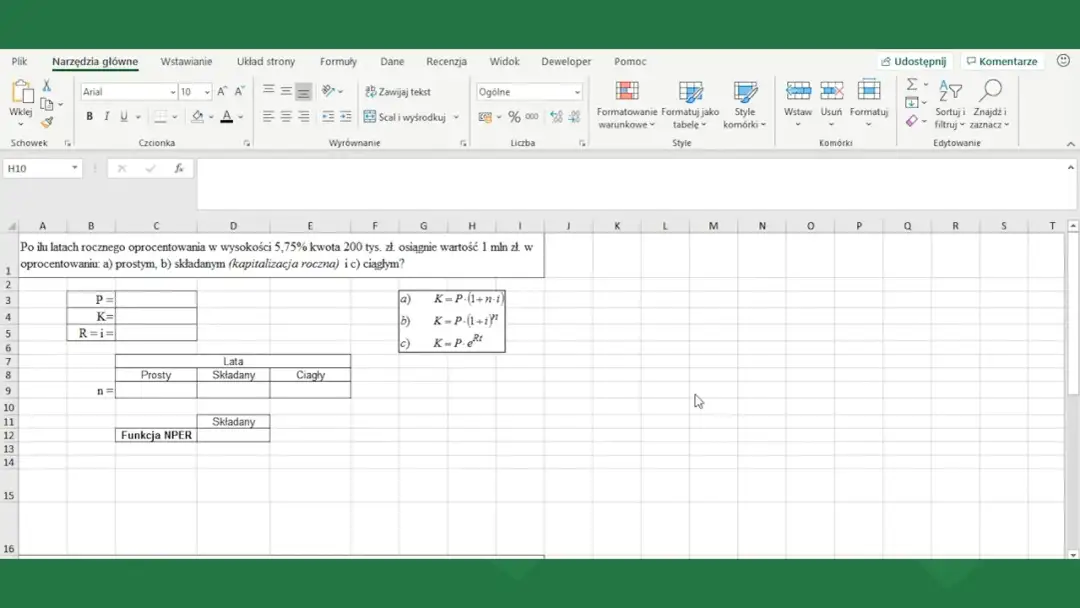The height and width of the screenshot is (608, 1080).
Task: Click the Komentarze button
Action: (x=1002, y=61)
